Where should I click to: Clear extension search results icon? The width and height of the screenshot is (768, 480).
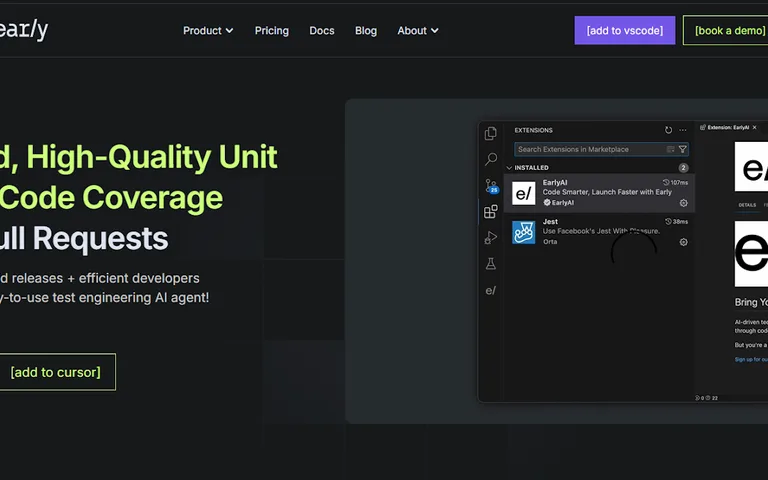pyautogui.click(x=671, y=149)
